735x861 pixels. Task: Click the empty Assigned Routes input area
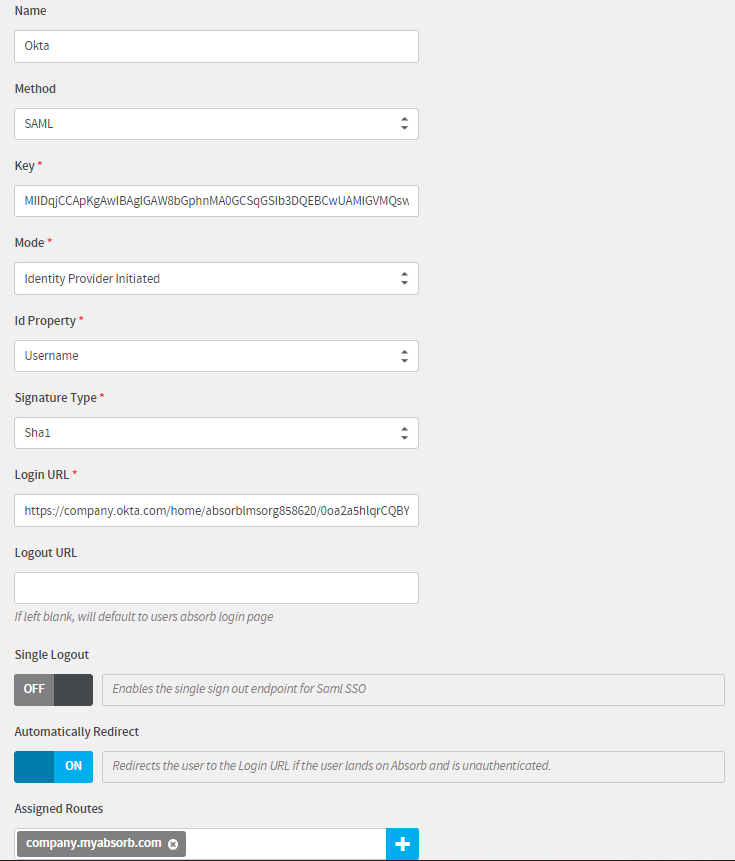point(285,844)
